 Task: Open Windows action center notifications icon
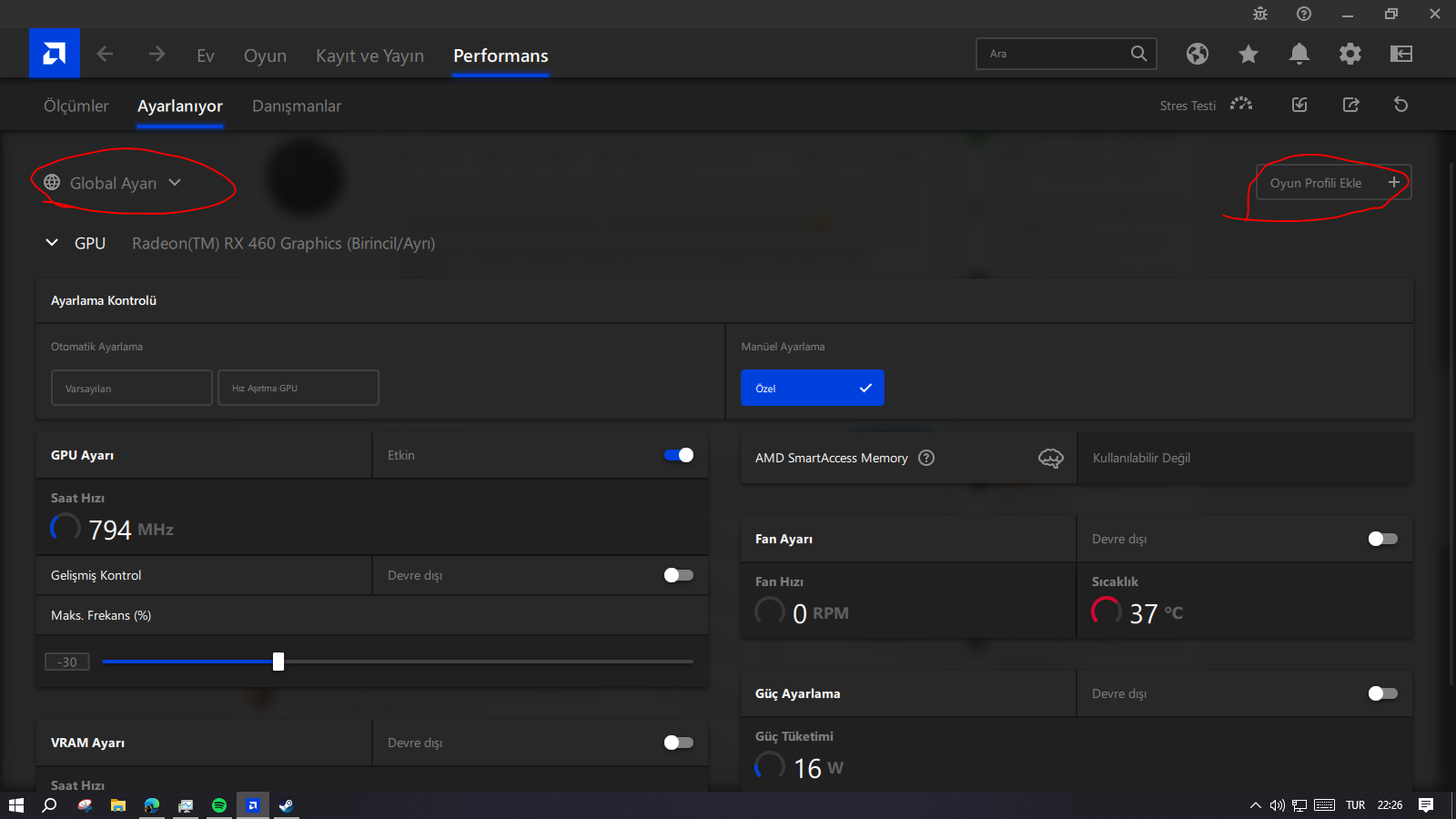1426,805
